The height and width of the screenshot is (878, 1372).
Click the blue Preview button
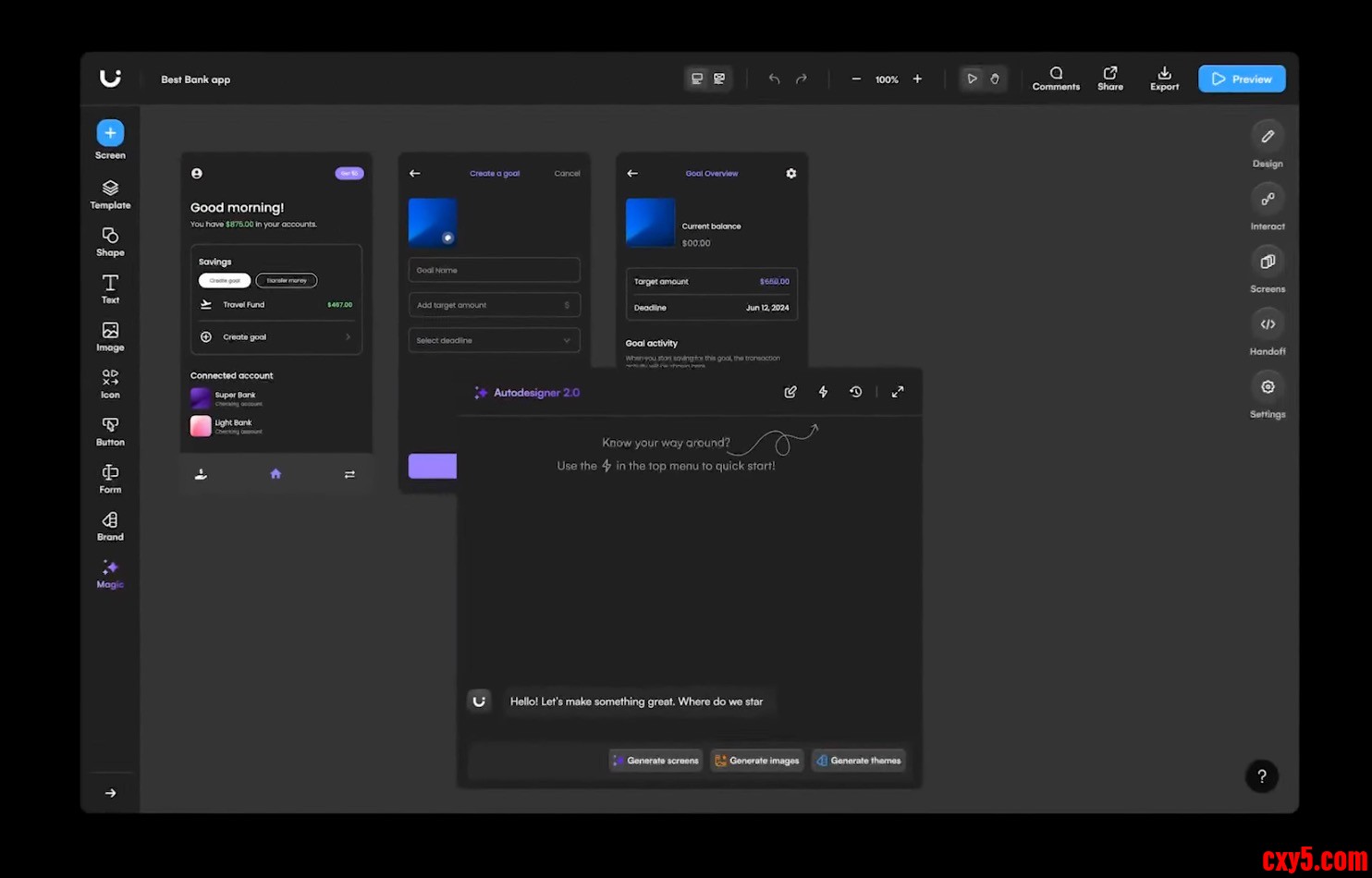click(1242, 79)
